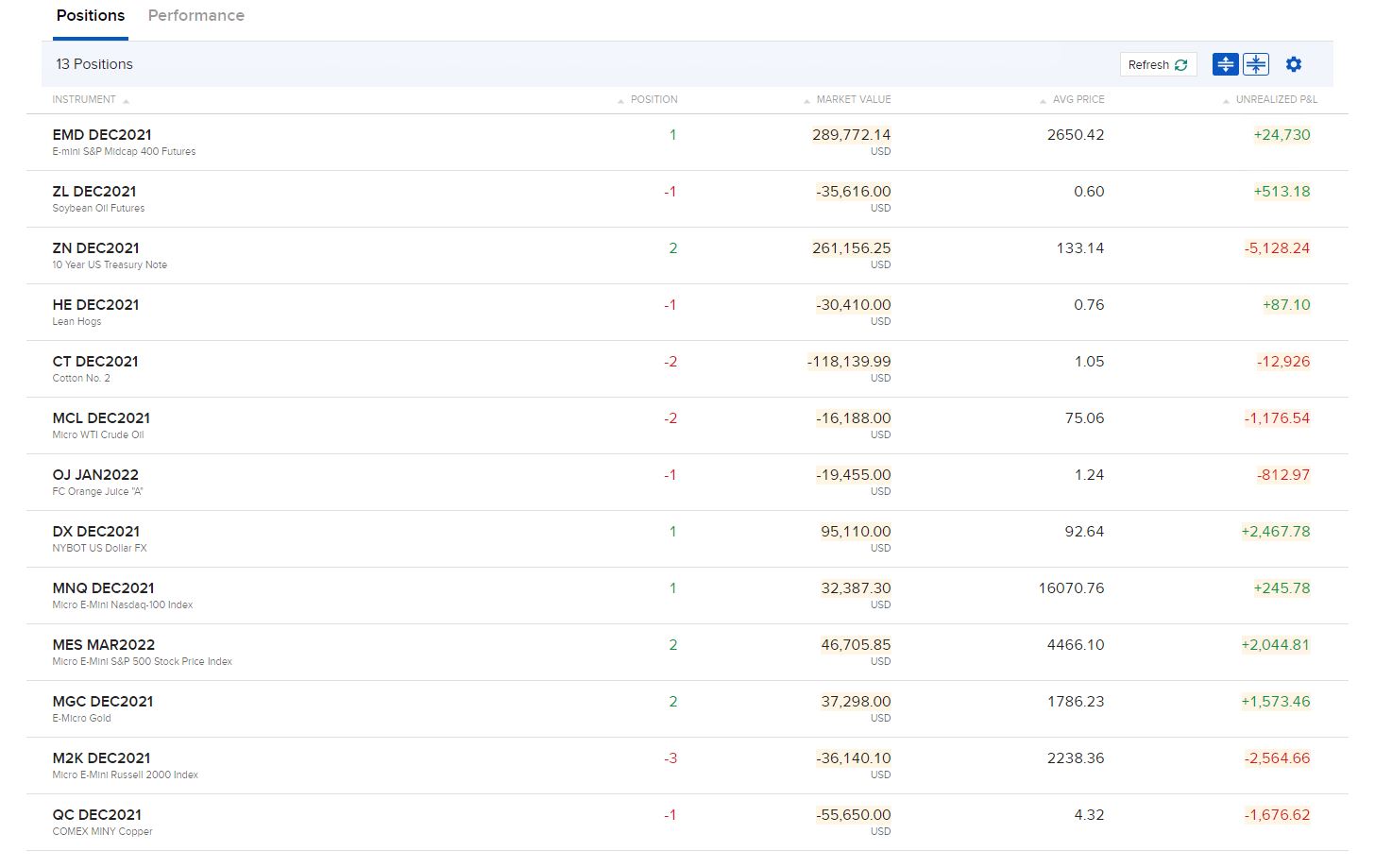The height and width of the screenshot is (868, 1375).
Task: Open the Performance tab
Action: tap(195, 16)
